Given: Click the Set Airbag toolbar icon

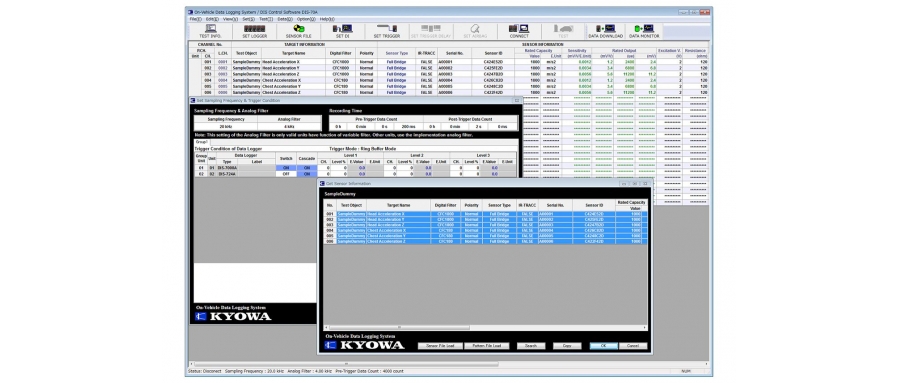Looking at the screenshot, I should tap(475, 31).
